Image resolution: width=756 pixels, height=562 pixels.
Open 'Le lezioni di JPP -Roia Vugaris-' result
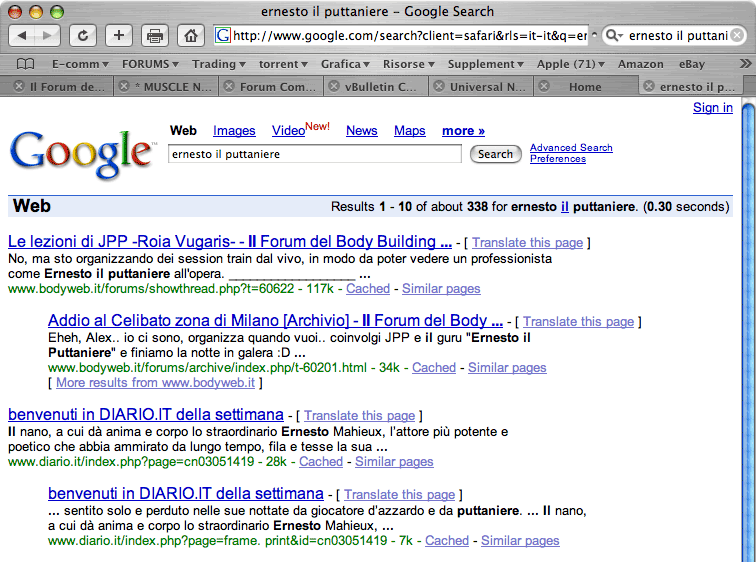point(230,241)
